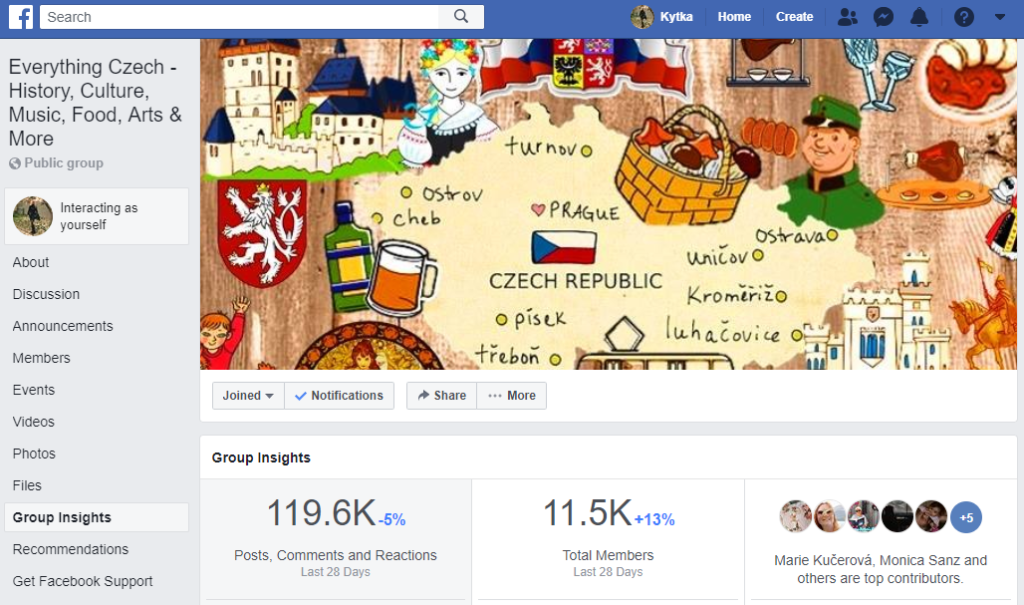The image size is (1024, 605).
Task: Click the Posts, Comments and Reactions label
Action: click(x=336, y=555)
